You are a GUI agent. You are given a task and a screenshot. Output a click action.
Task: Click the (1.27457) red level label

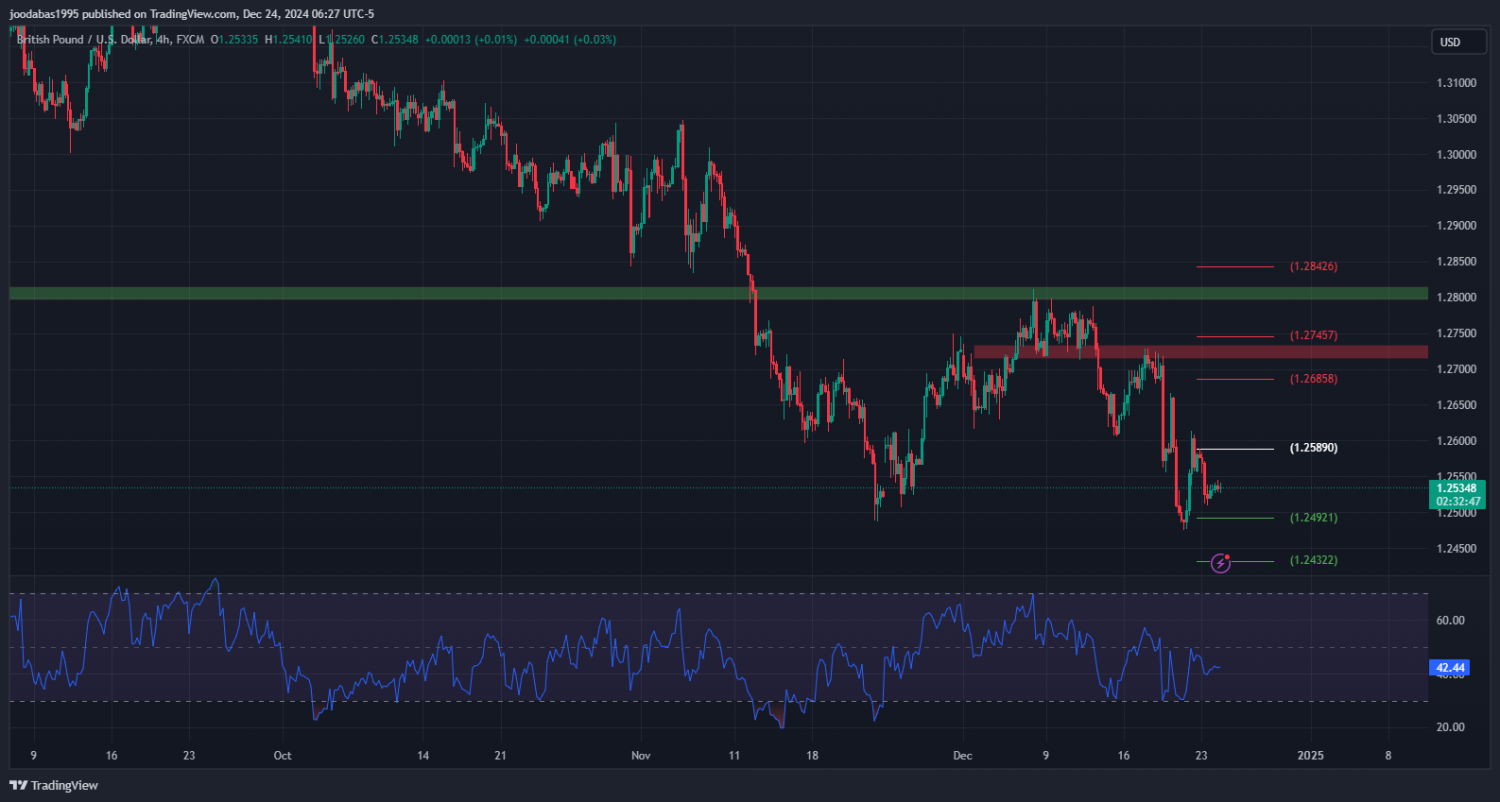1313,335
